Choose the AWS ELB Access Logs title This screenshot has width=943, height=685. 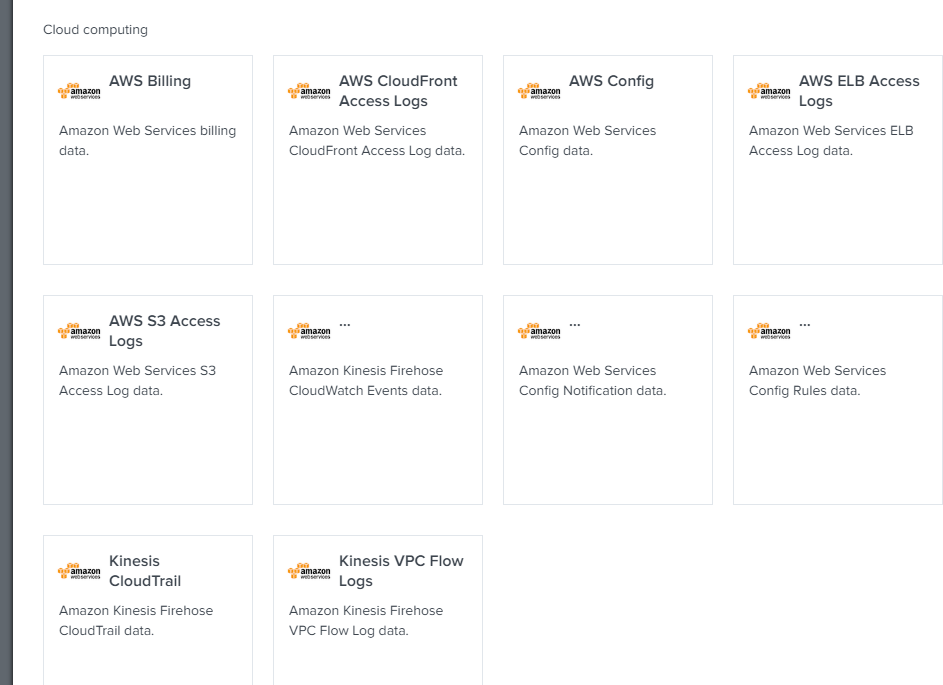[859, 91]
